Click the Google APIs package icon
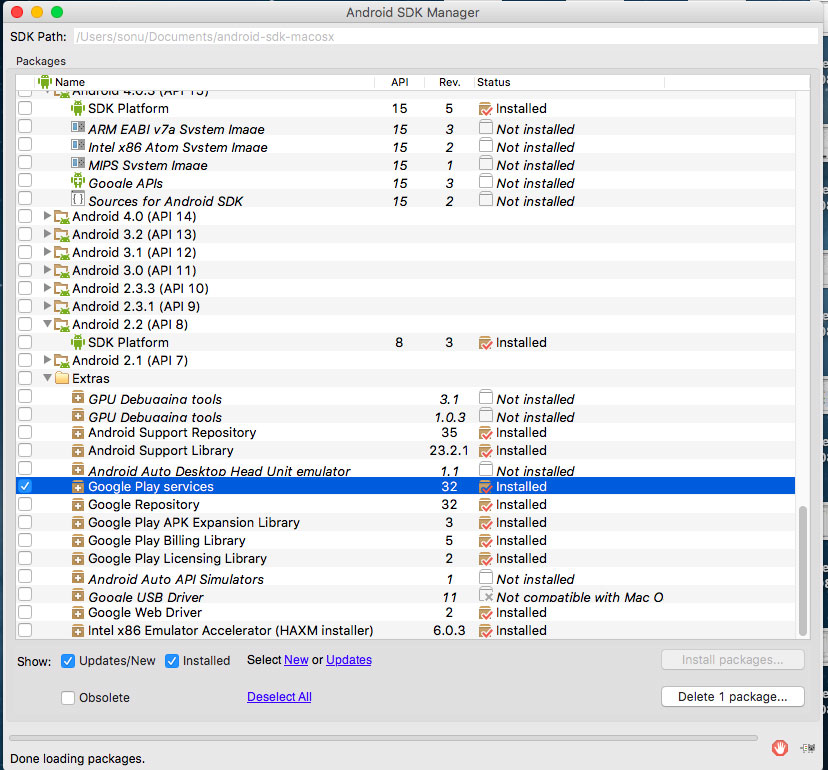This screenshot has height=770, width=828. [78, 183]
